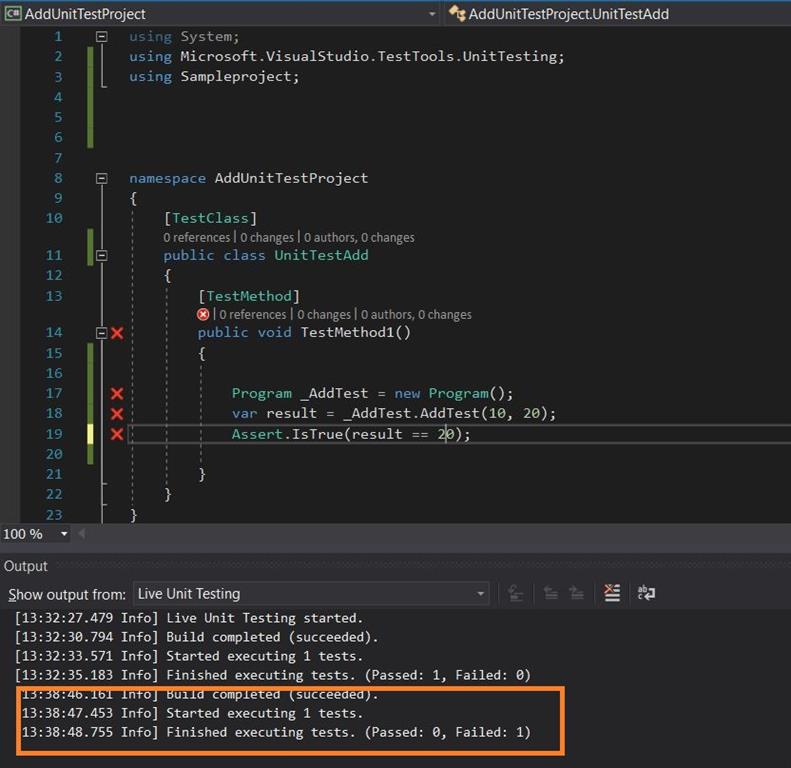This screenshot has height=768, width=791.
Task: Click the class icon beside AddUnitTestProject.UnitTestAdd
Action: click(457, 14)
